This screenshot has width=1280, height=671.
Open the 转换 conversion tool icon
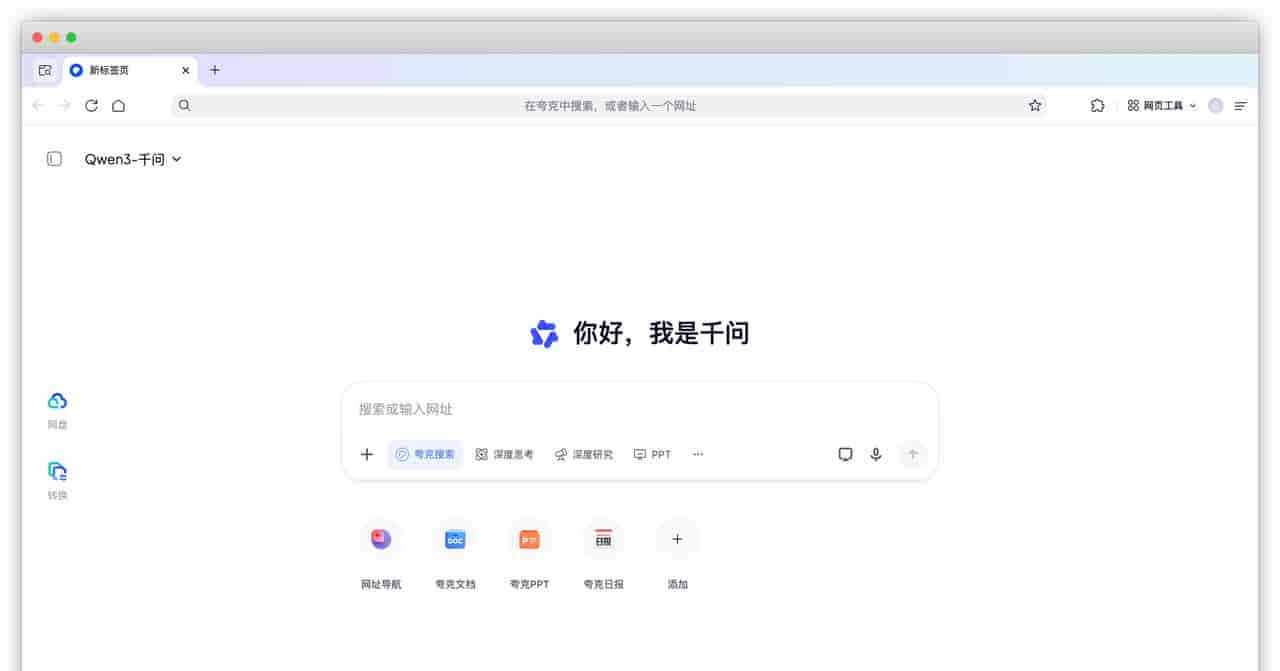point(57,479)
